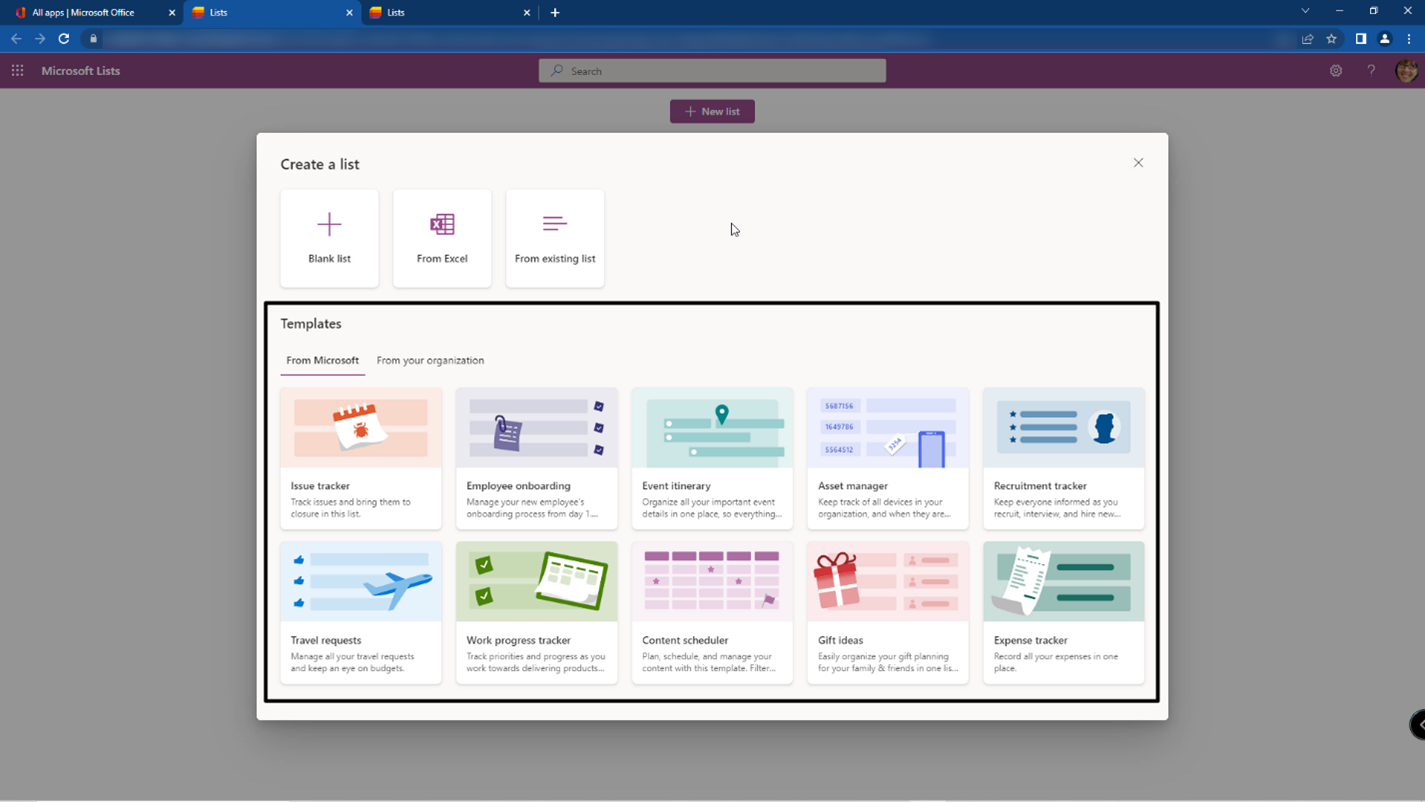Select the Content scheduler template thumbnail

point(712,582)
